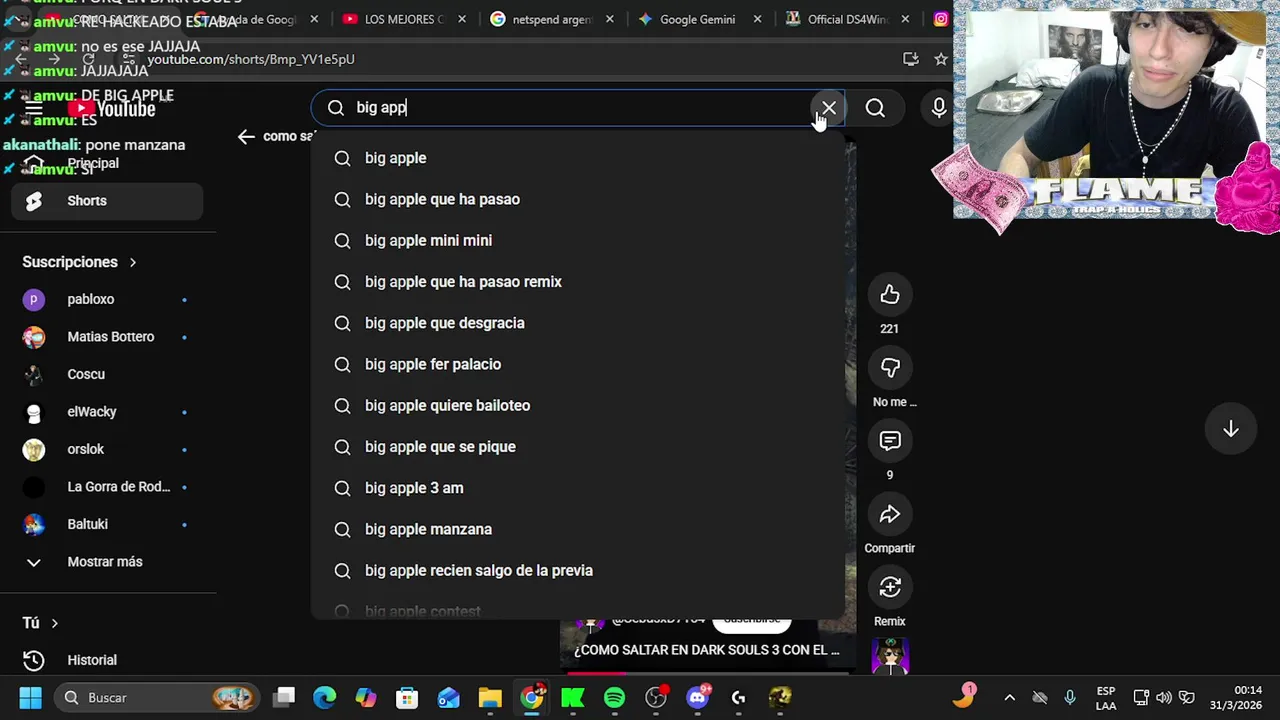Open Kick app from the taskbar
The width and height of the screenshot is (1280, 720).
(573, 698)
